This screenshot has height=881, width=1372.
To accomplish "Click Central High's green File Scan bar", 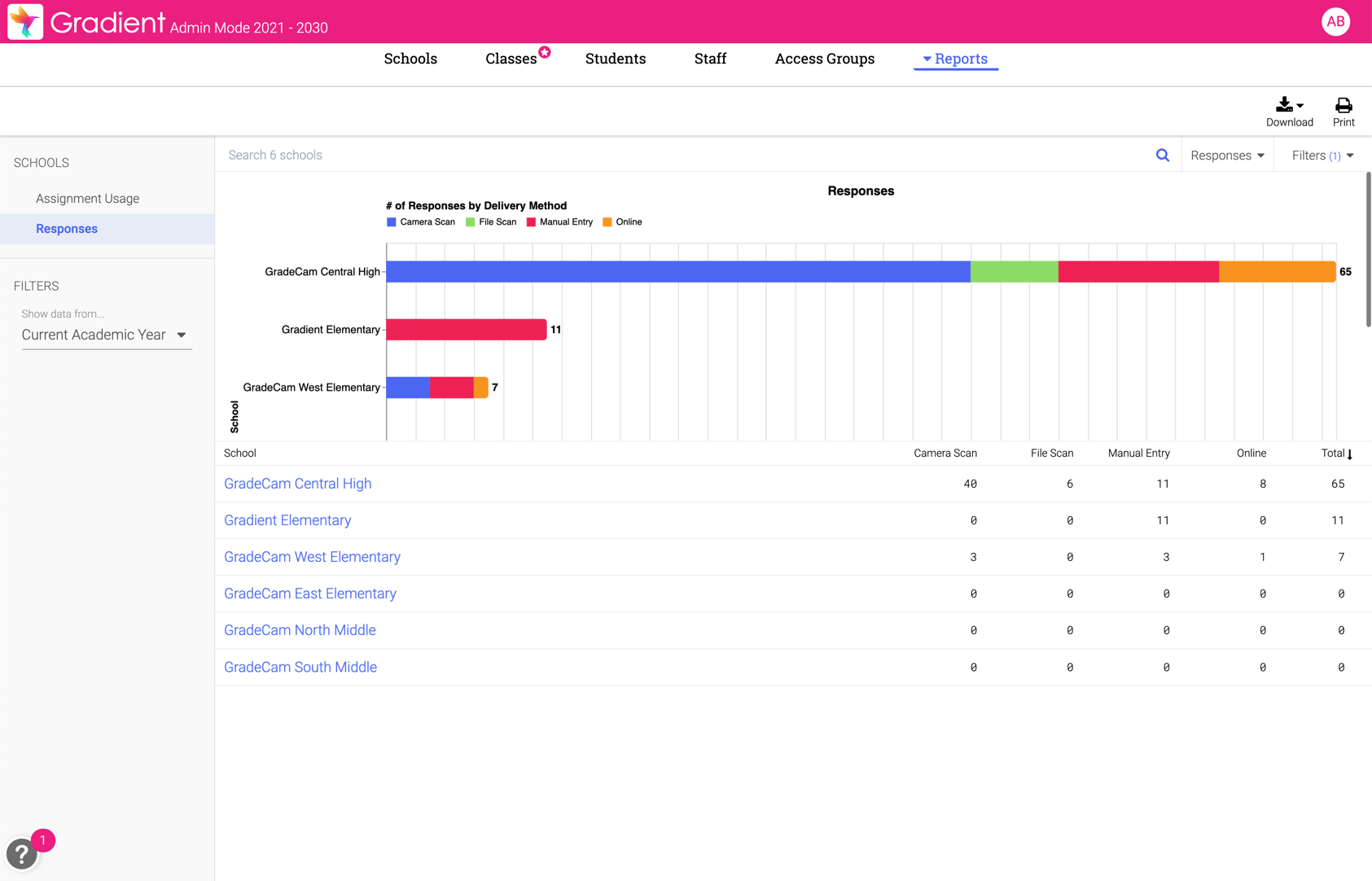I will click(x=1015, y=272).
